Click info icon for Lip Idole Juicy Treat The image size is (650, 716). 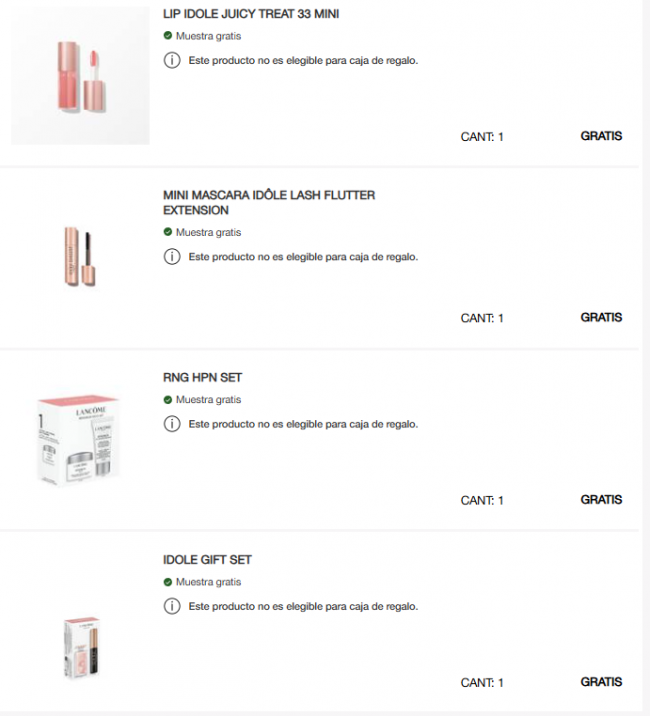(x=171, y=60)
